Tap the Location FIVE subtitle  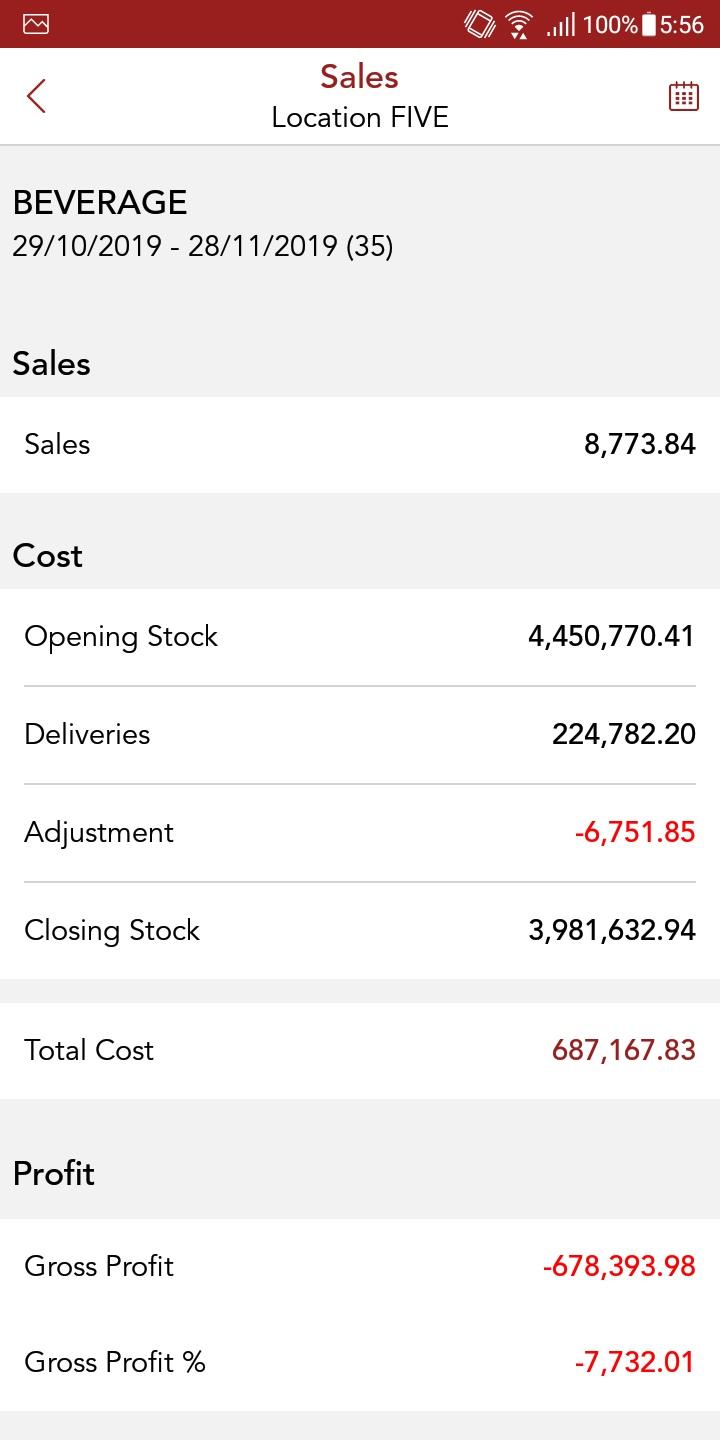(360, 118)
